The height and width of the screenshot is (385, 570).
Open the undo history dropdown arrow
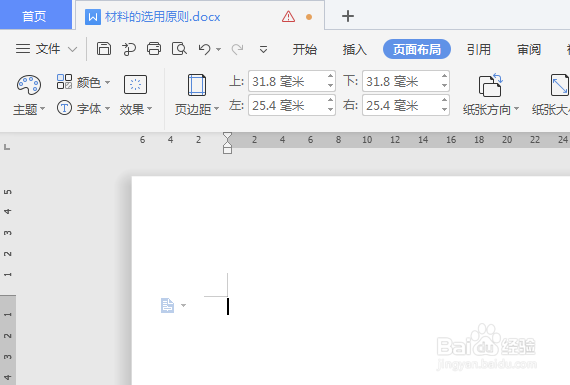218,49
